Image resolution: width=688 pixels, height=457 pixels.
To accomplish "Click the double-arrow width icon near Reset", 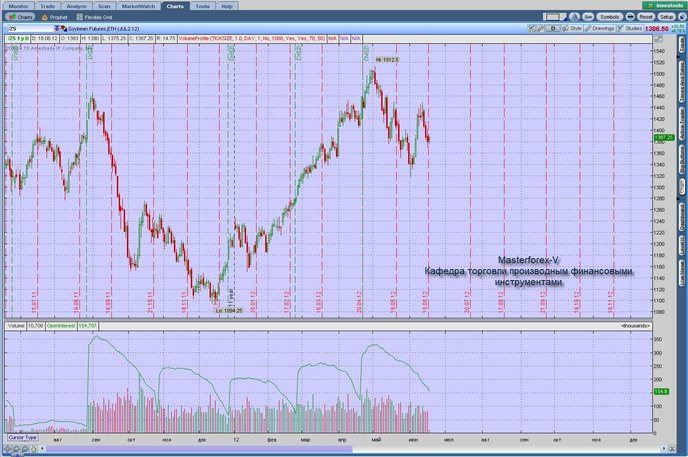I will [630, 17].
